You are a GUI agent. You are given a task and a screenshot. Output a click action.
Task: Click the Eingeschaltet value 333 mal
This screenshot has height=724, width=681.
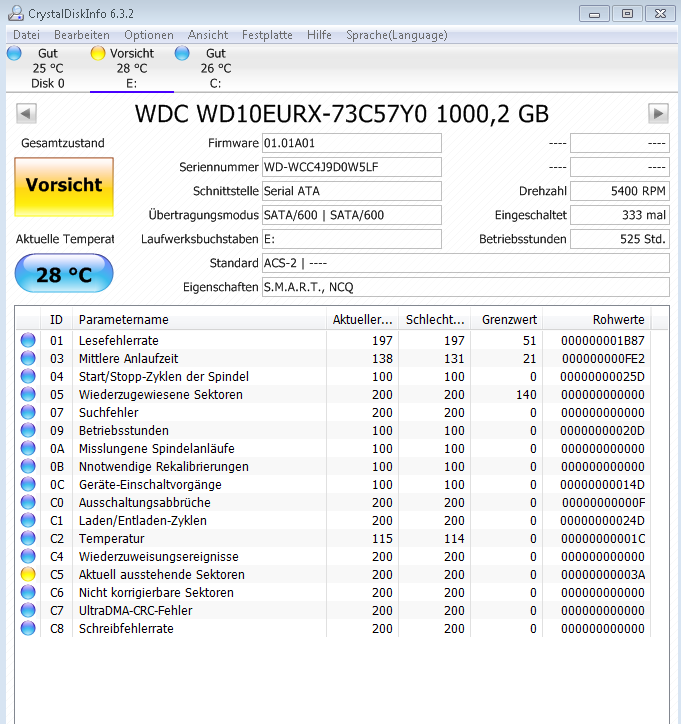(620, 215)
